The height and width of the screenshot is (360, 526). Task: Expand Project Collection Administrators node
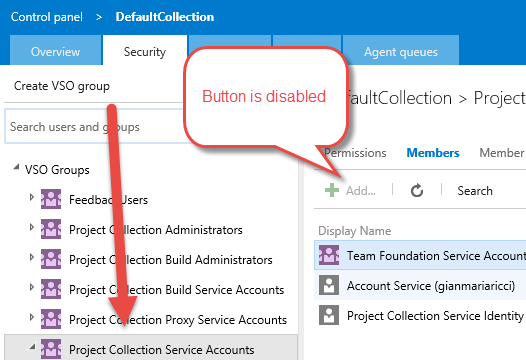(32, 227)
